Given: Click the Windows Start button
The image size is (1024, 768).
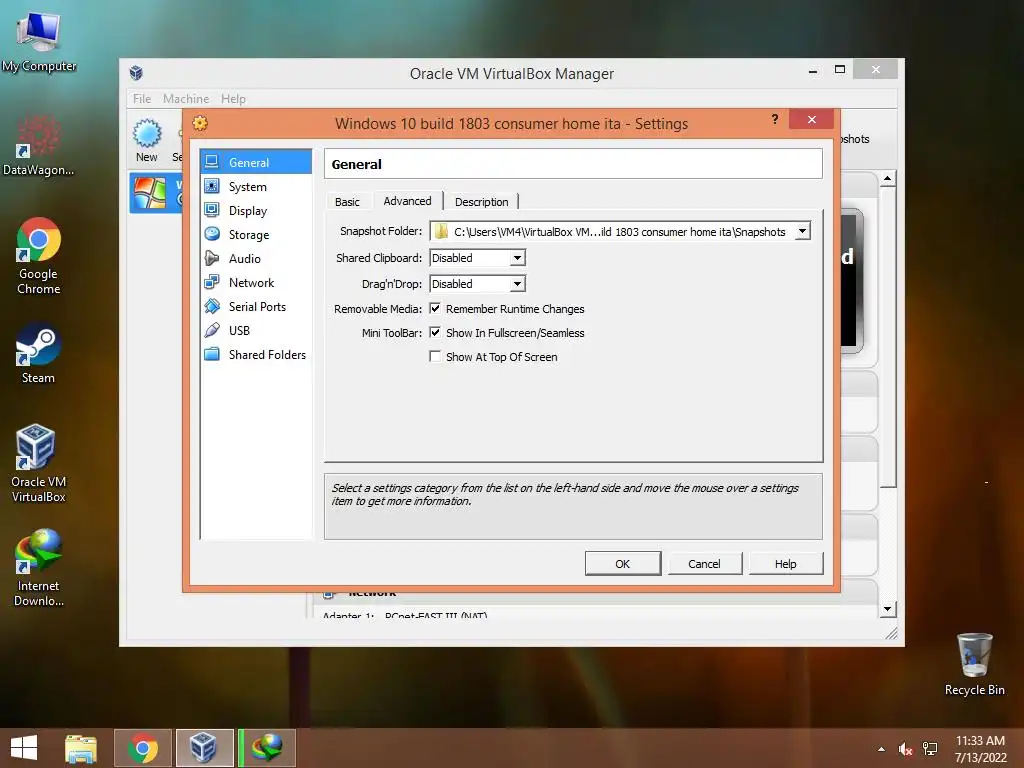Looking at the screenshot, I should (x=24, y=748).
